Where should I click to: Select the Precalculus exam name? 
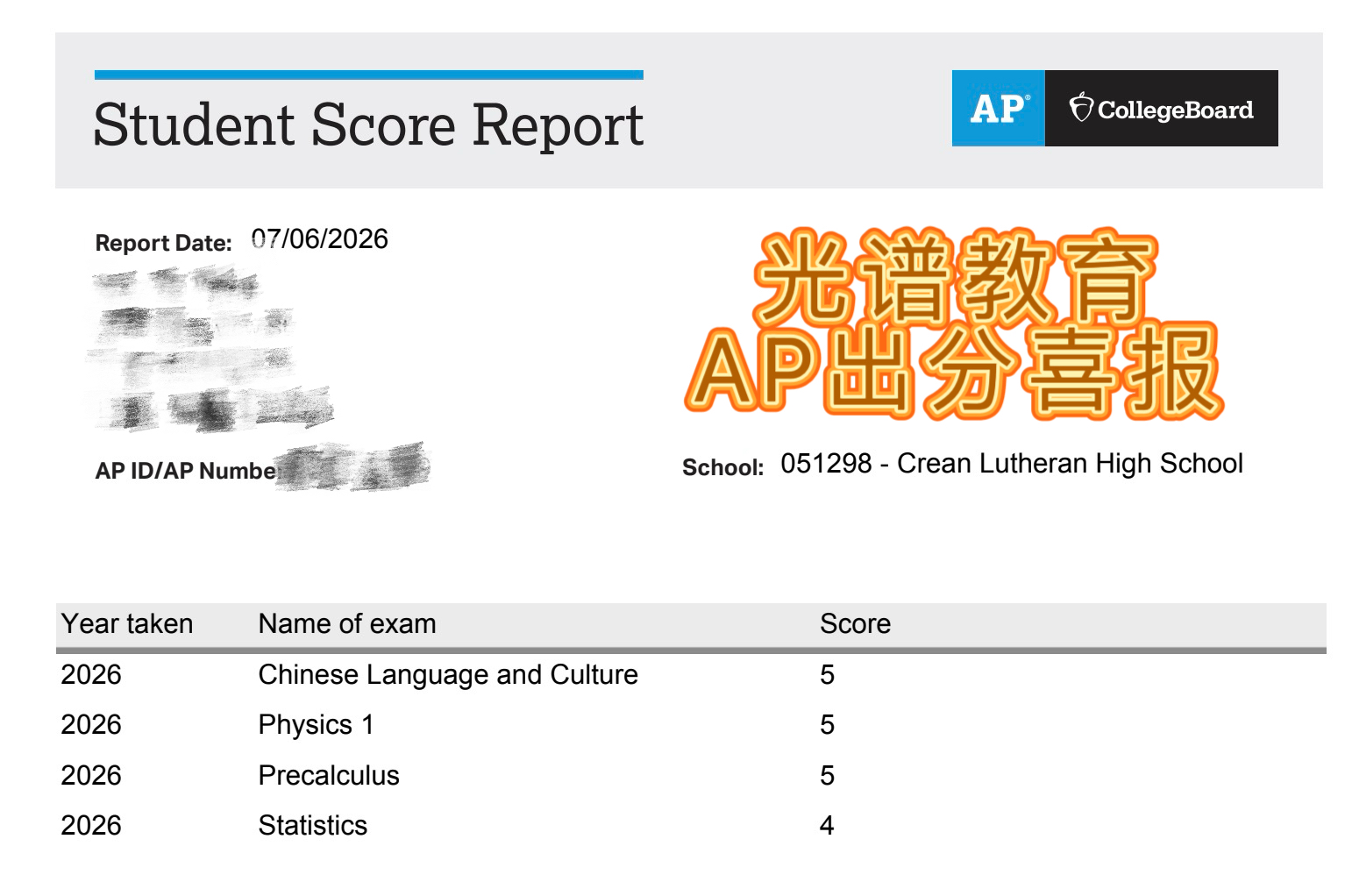(329, 775)
